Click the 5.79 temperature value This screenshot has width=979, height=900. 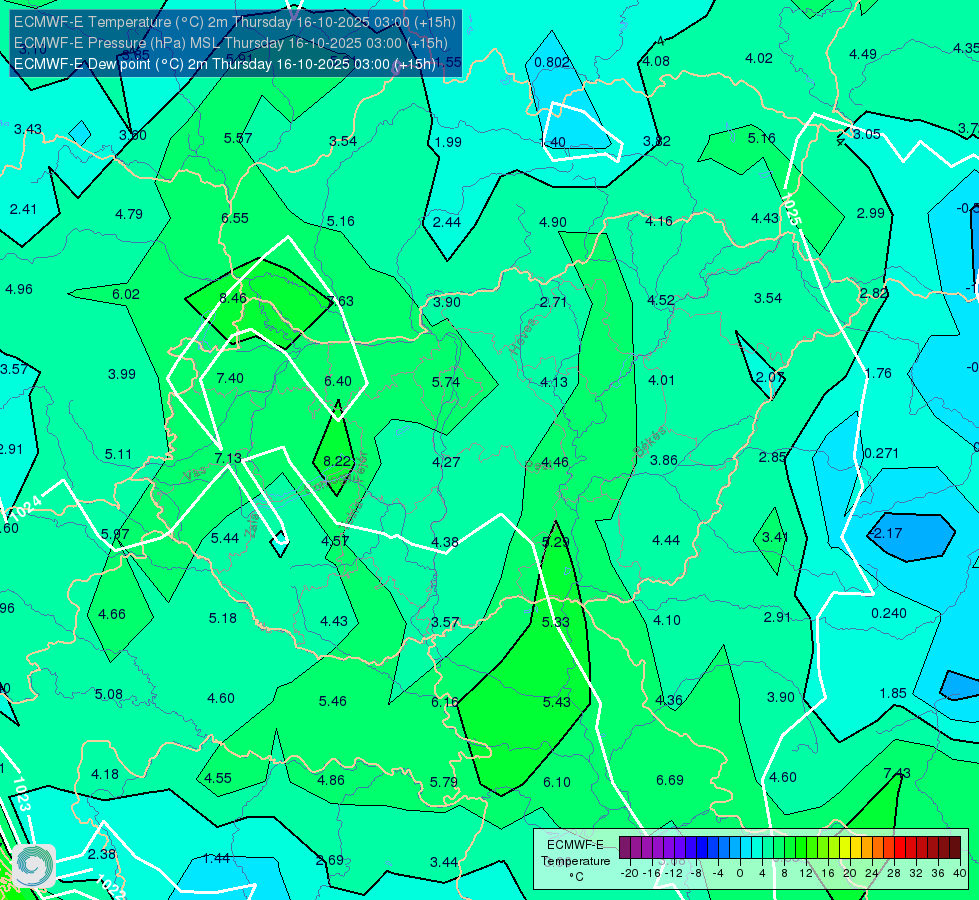coord(443,782)
